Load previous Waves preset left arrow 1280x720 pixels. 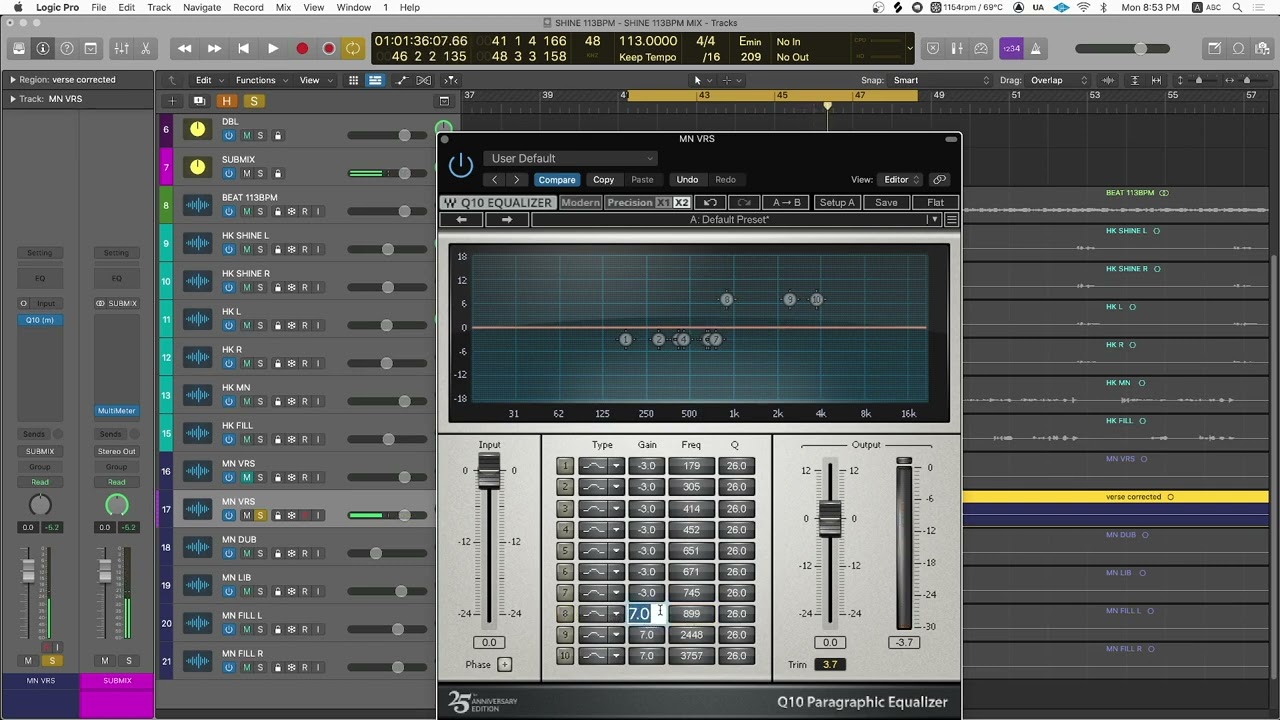coord(461,220)
